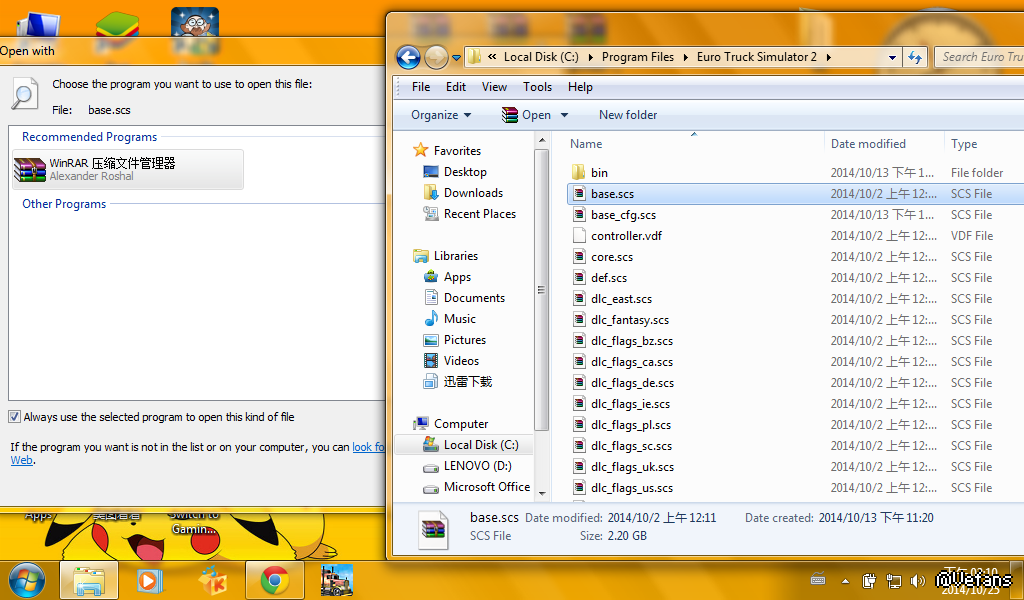Toggle Always use selected program checkbox

pos(15,417)
